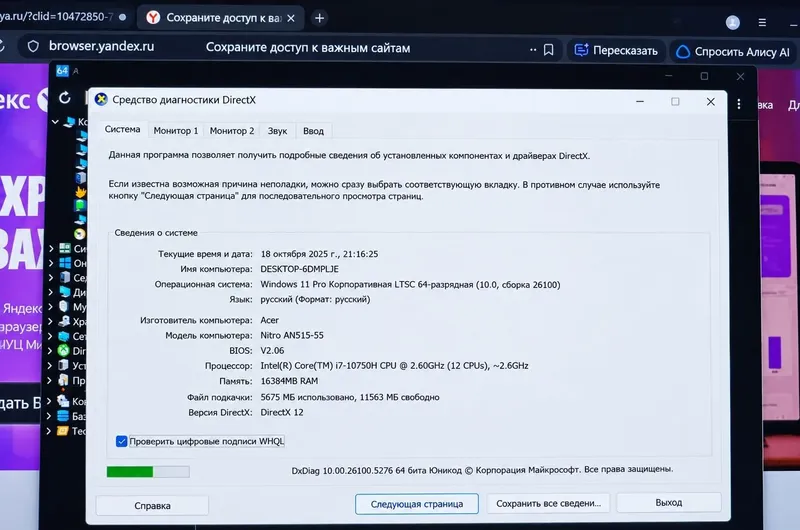
Task: Click the green Xbox icon beside DirectX node
Action: pyautogui.click(x=63, y=350)
